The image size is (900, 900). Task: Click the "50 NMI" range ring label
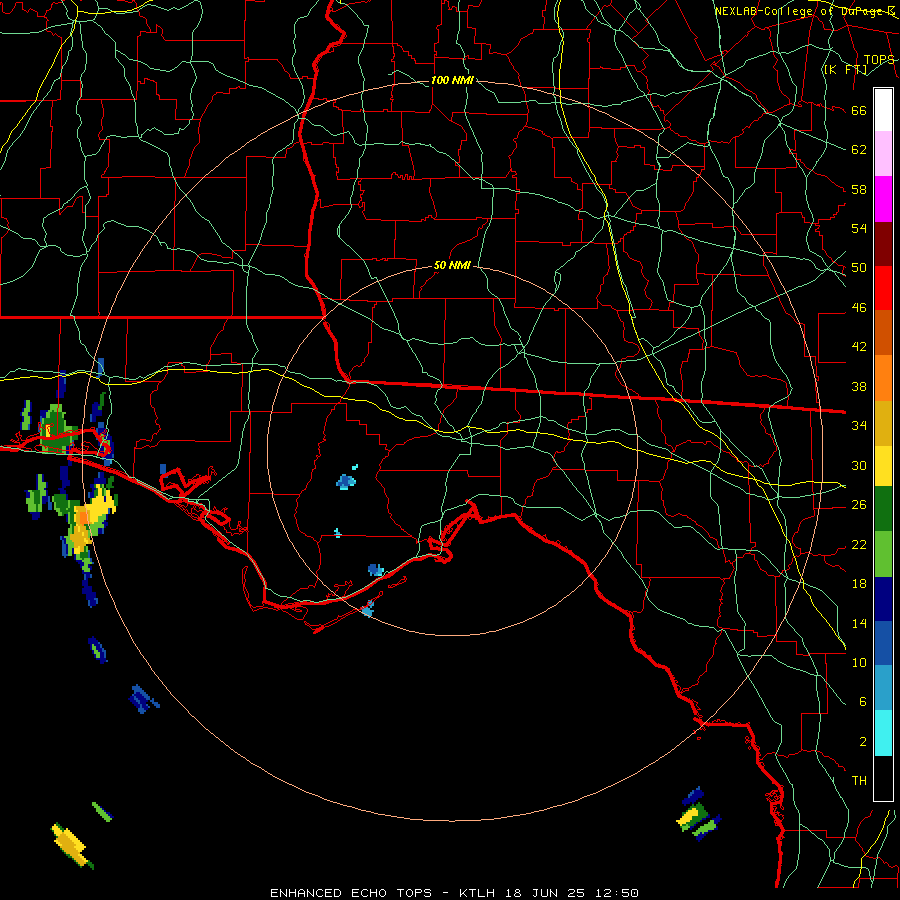(x=452, y=265)
